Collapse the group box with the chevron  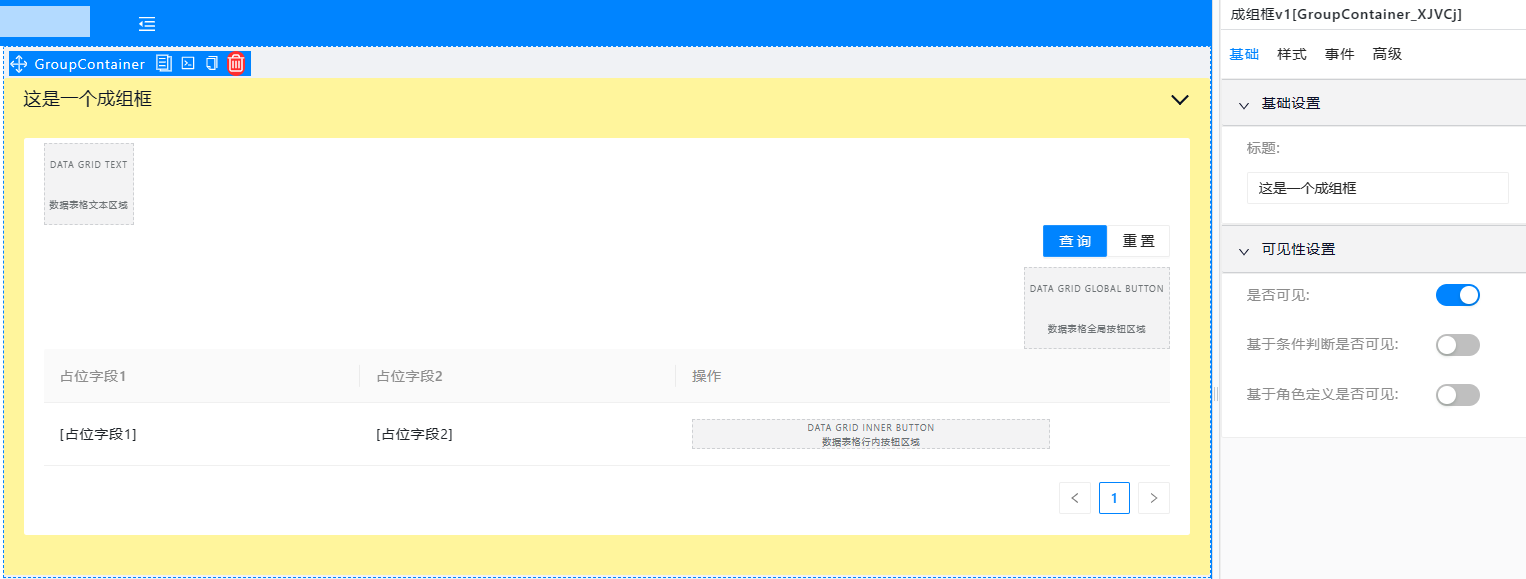pos(1180,99)
